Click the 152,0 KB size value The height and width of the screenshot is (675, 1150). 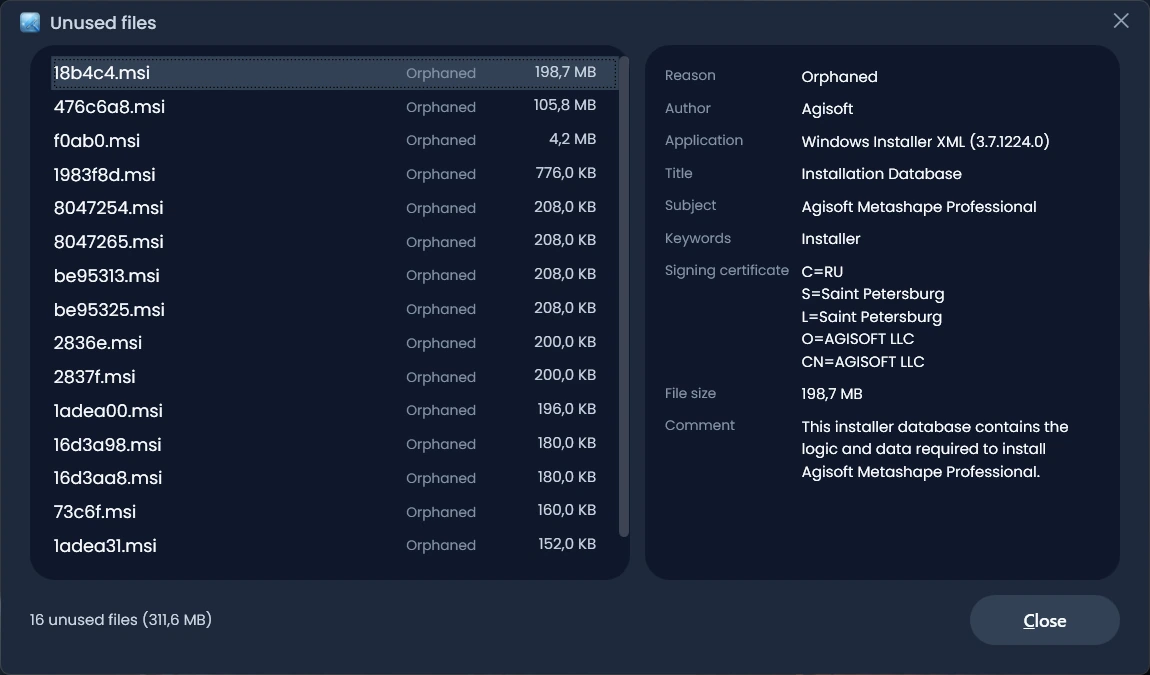coord(567,544)
